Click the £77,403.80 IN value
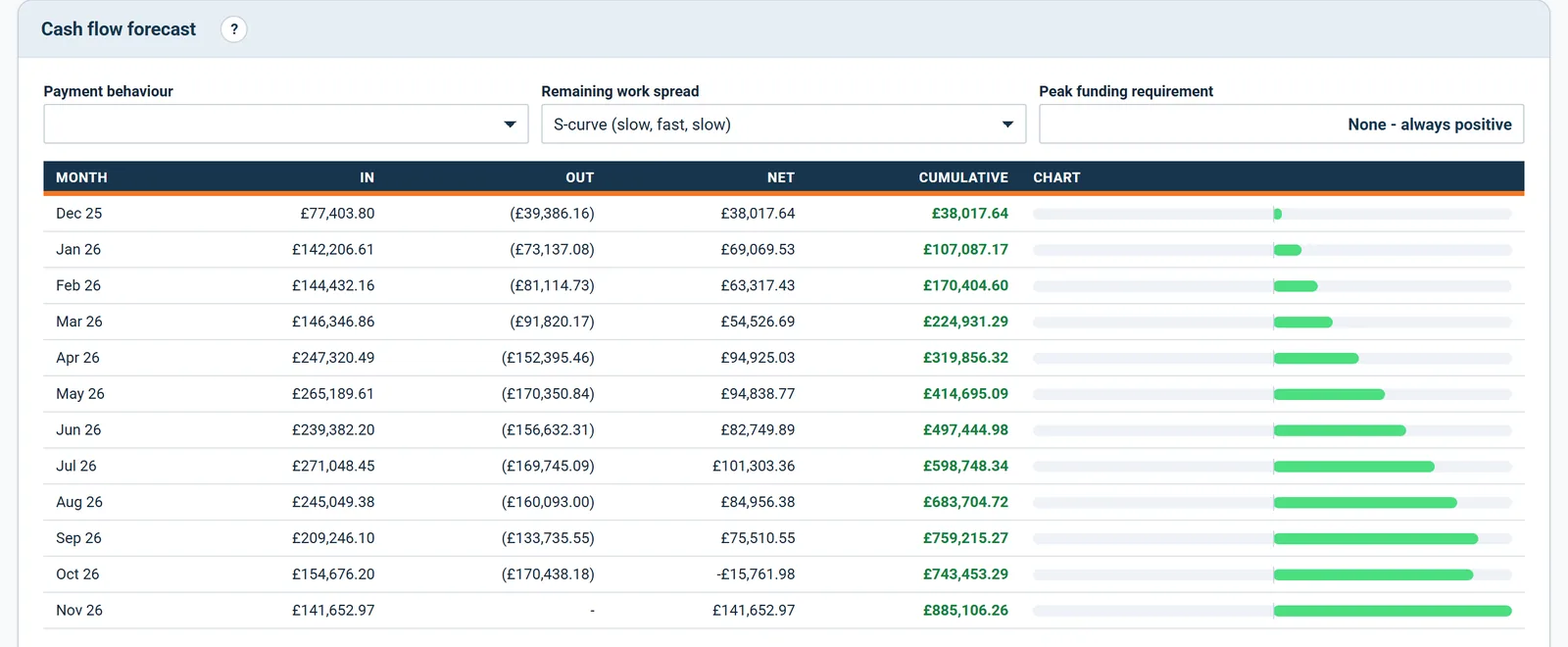 coord(337,214)
